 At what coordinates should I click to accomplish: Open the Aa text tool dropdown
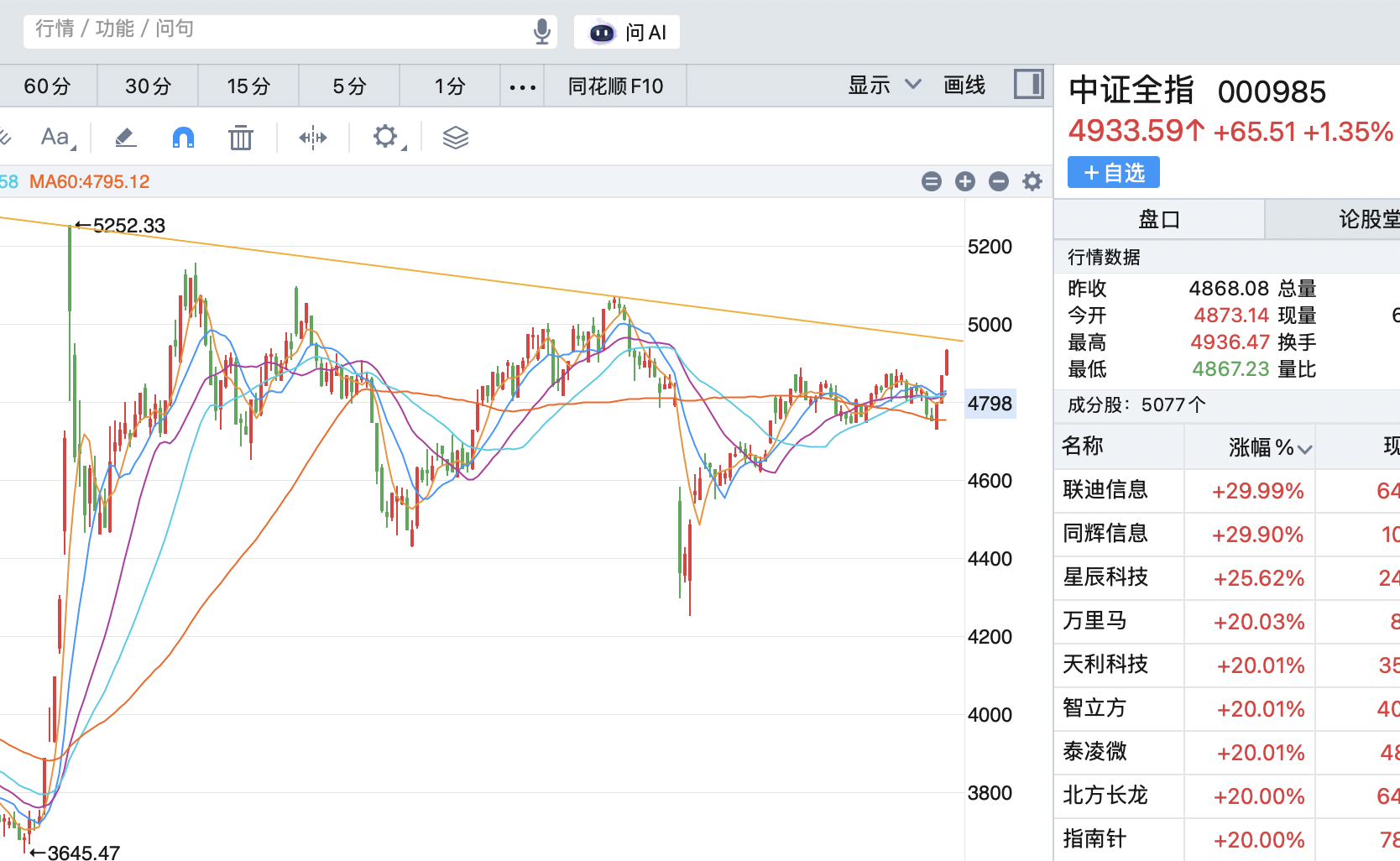[x=57, y=137]
